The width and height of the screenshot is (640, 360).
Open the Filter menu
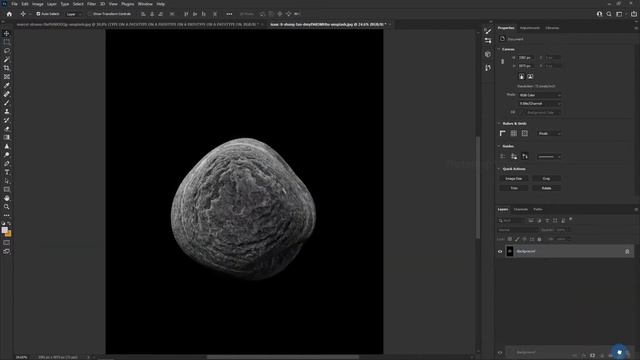coord(91,4)
